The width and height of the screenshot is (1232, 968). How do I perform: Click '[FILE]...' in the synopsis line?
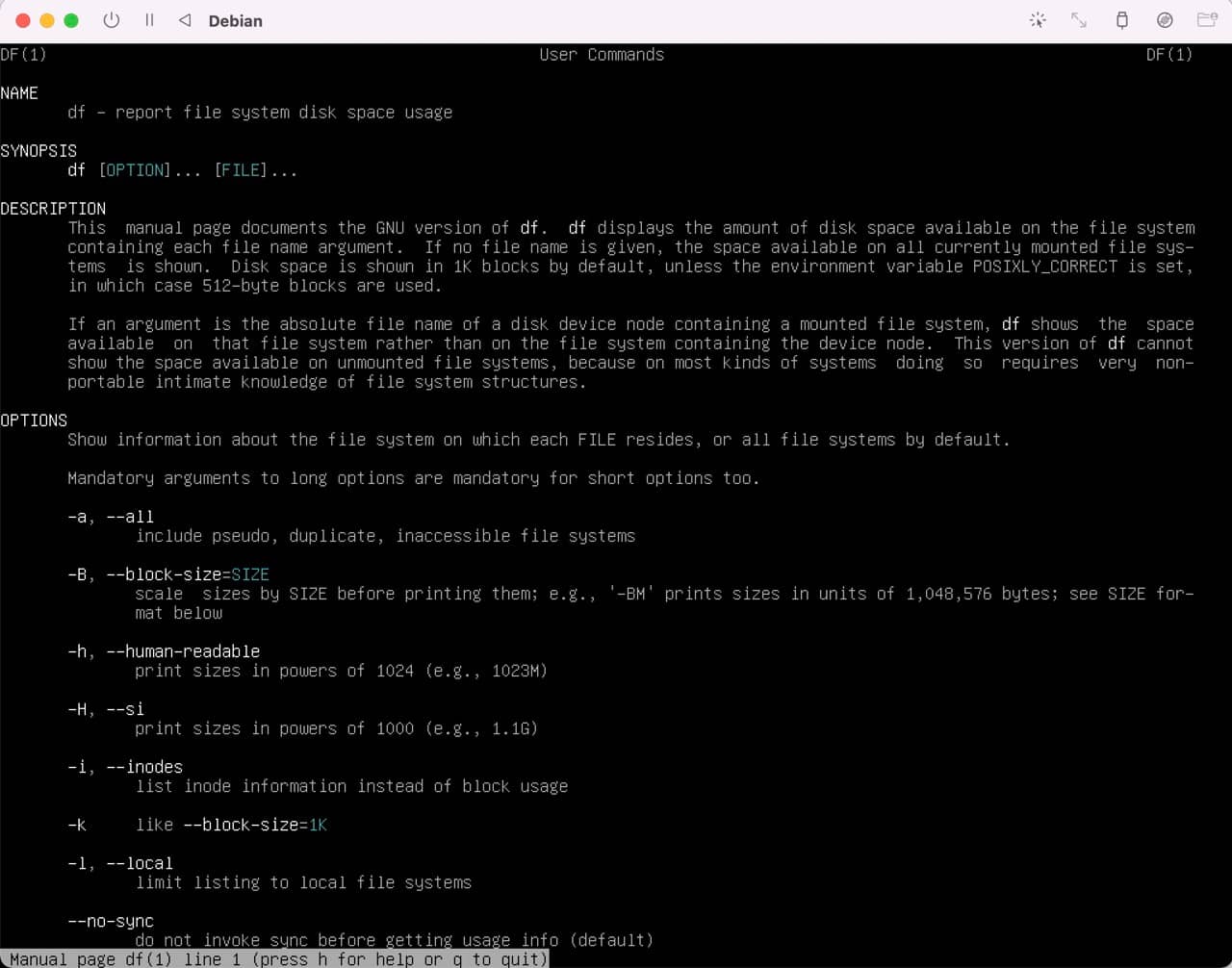[x=255, y=170]
